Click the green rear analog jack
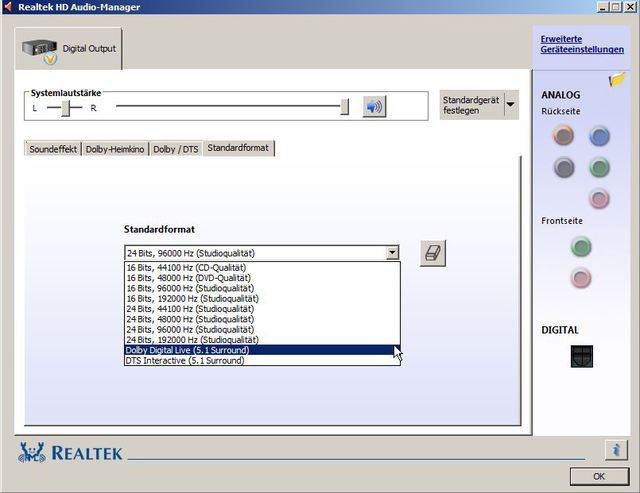640x493 pixels. coord(599,168)
